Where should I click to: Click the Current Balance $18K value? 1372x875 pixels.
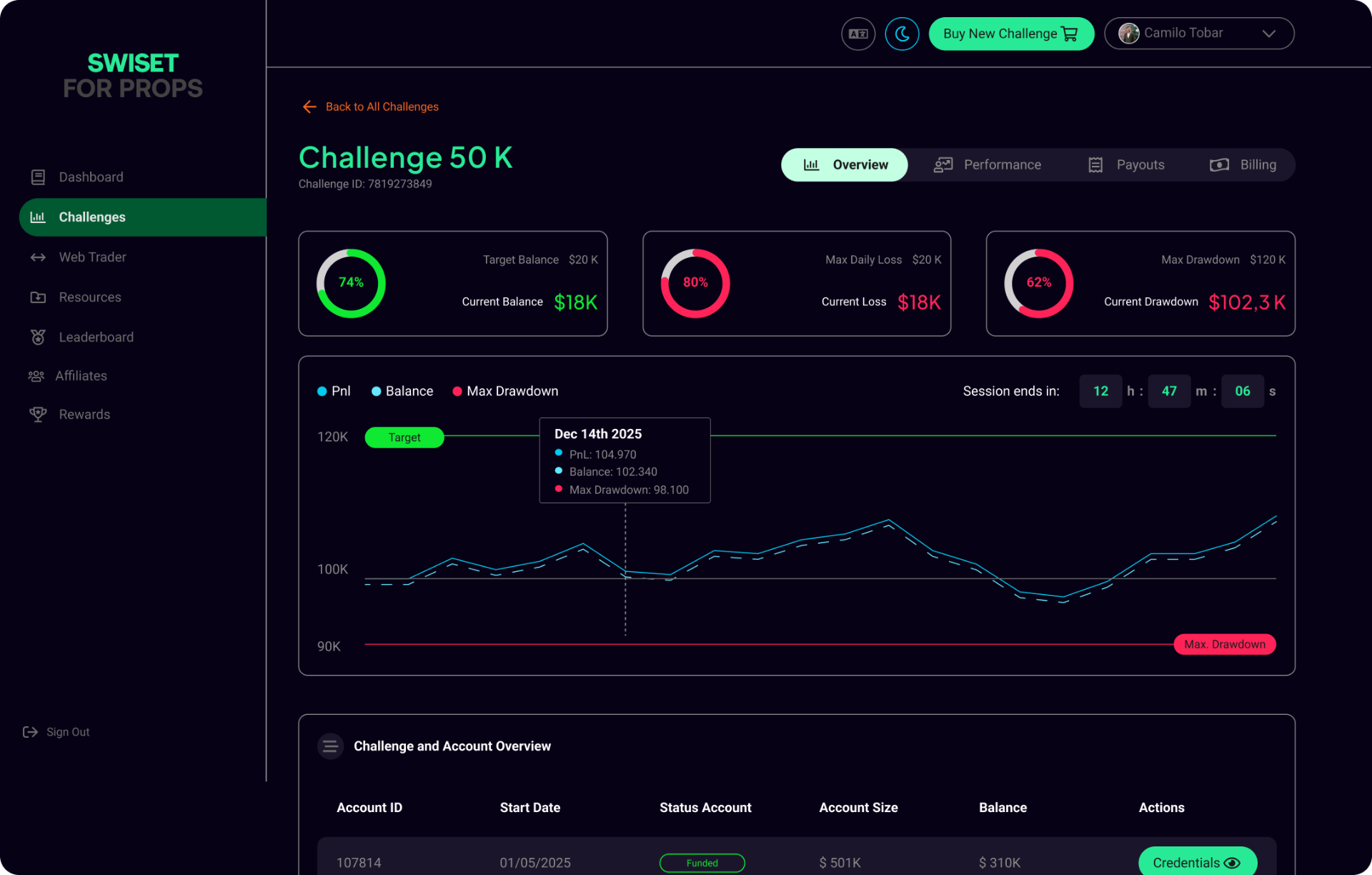tap(576, 302)
